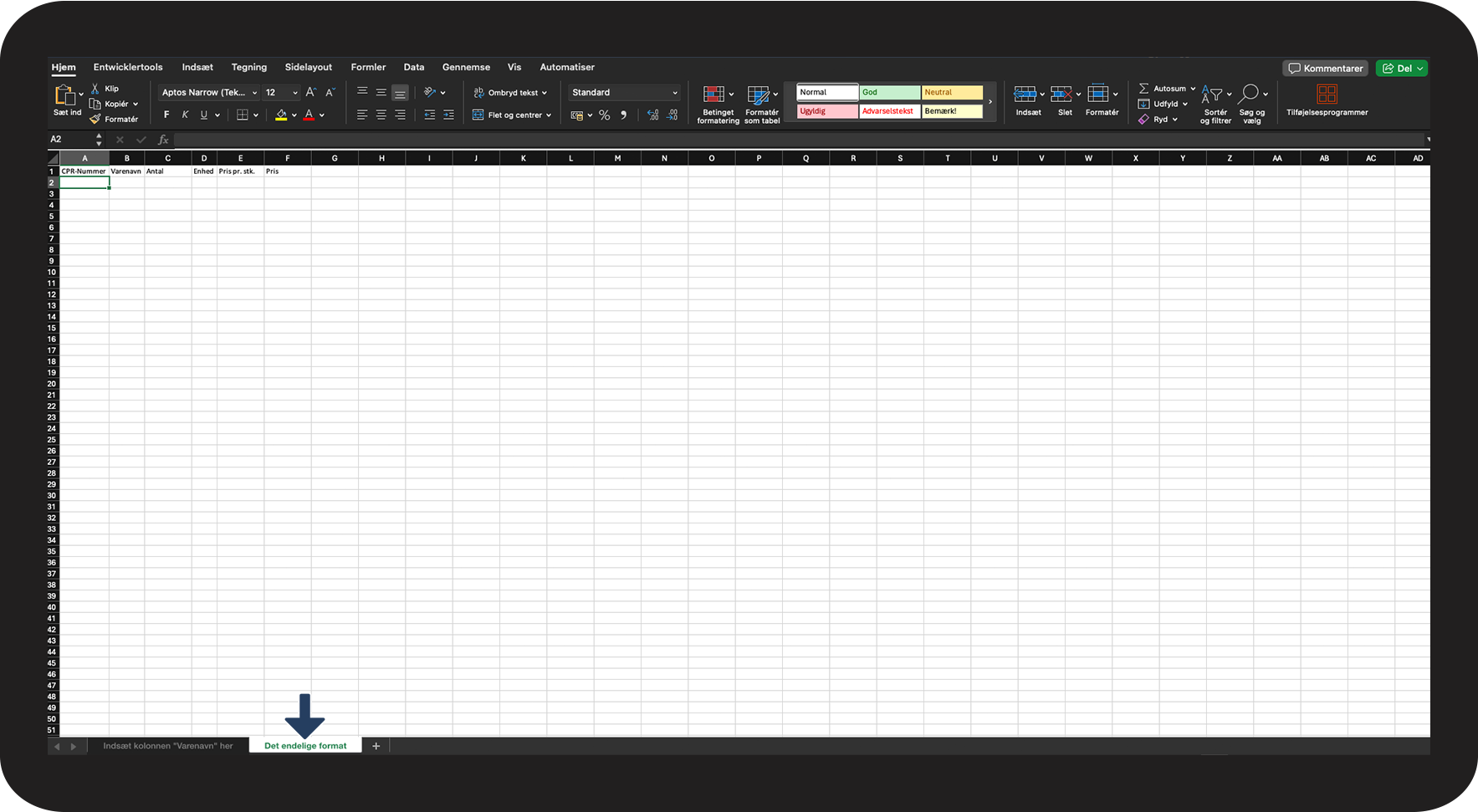The image size is (1478, 812).
Task: Click the increase font size icon
Action: point(310,93)
